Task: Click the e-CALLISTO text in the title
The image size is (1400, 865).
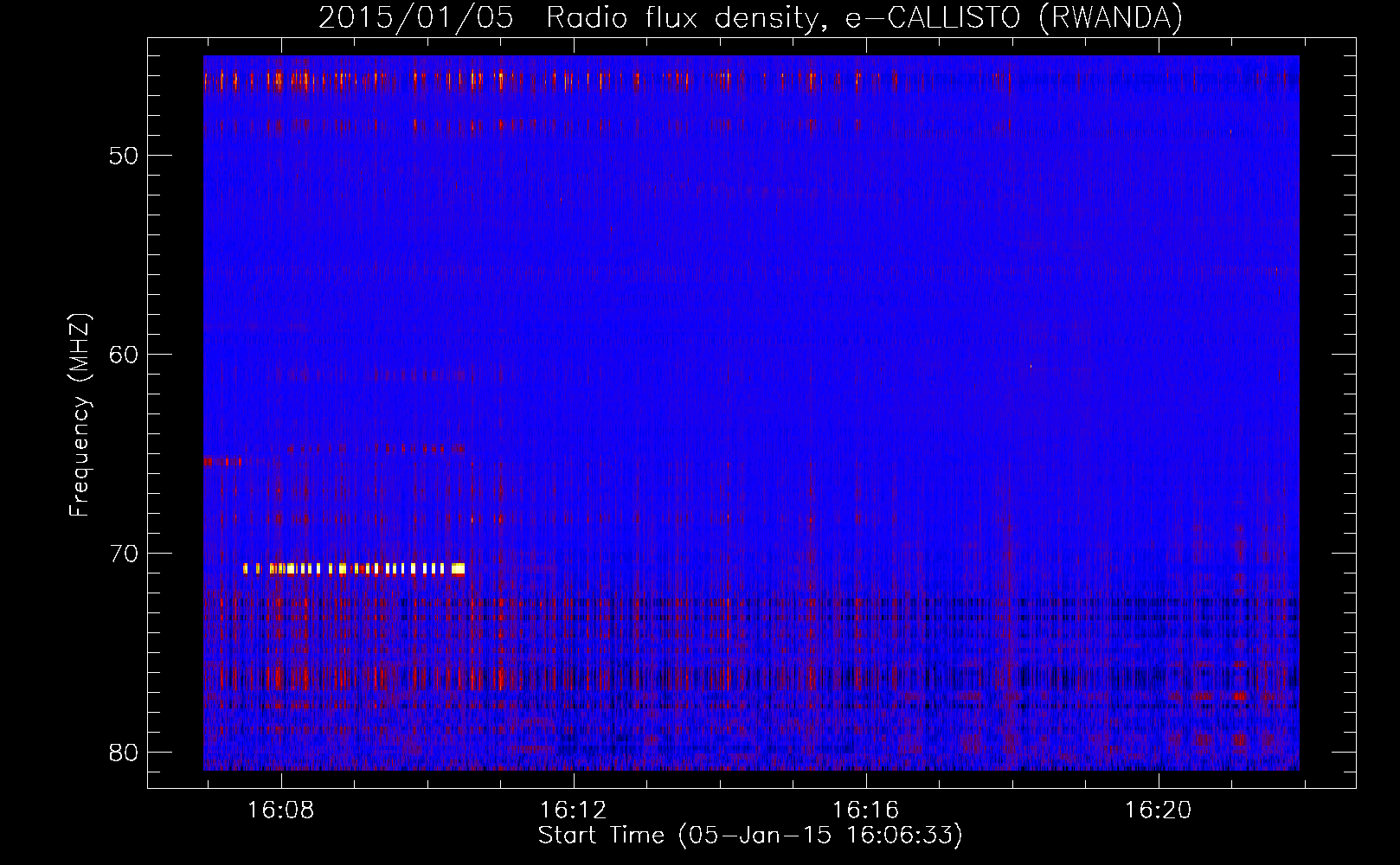Action: 933,17
